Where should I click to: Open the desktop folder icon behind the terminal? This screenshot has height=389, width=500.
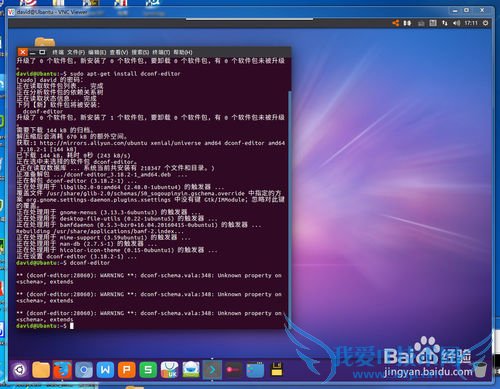point(45,42)
